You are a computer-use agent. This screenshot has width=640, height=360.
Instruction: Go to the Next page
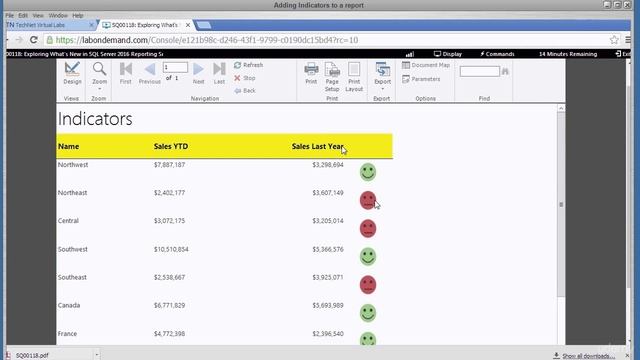coord(198,73)
